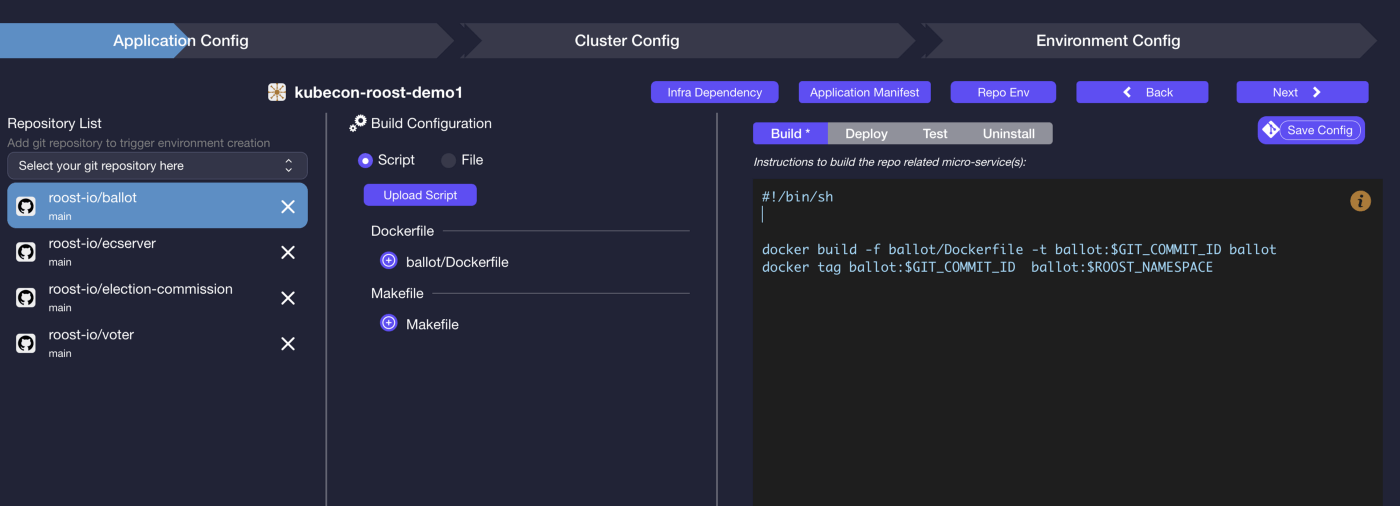
Task: Switch to the Uninstall tab
Action: [x=1008, y=133]
